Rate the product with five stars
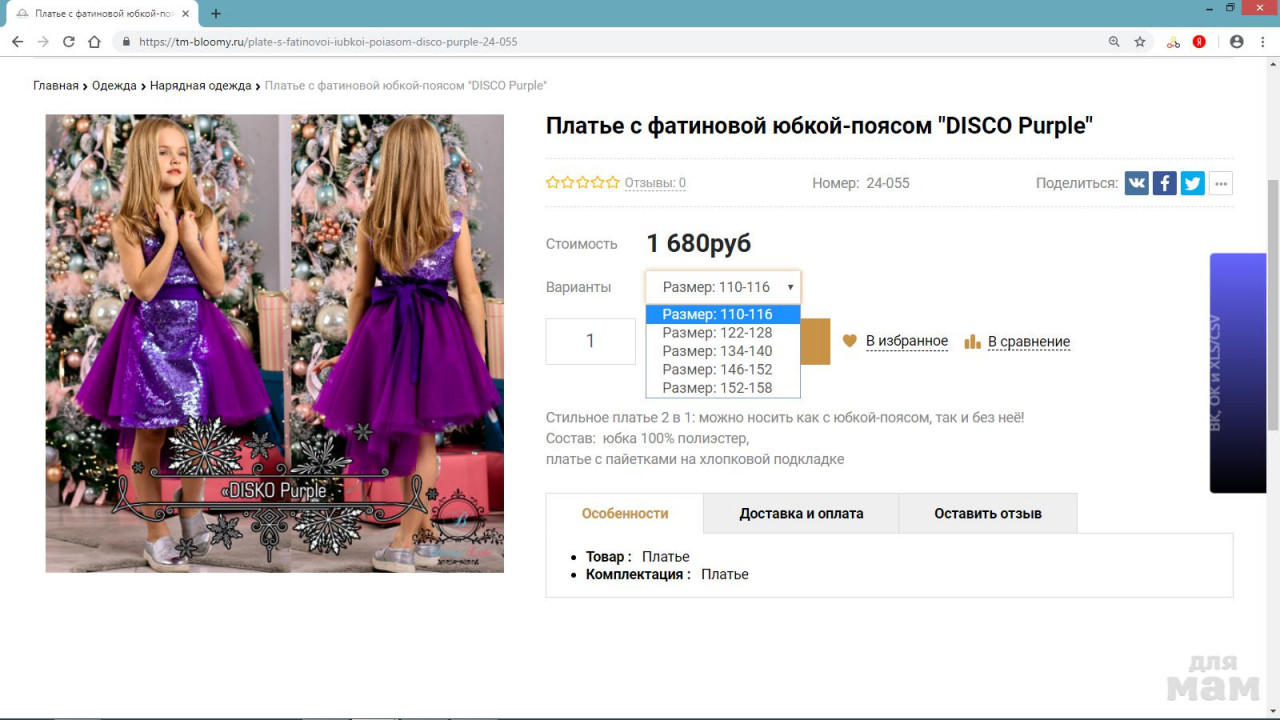 point(613,183)
